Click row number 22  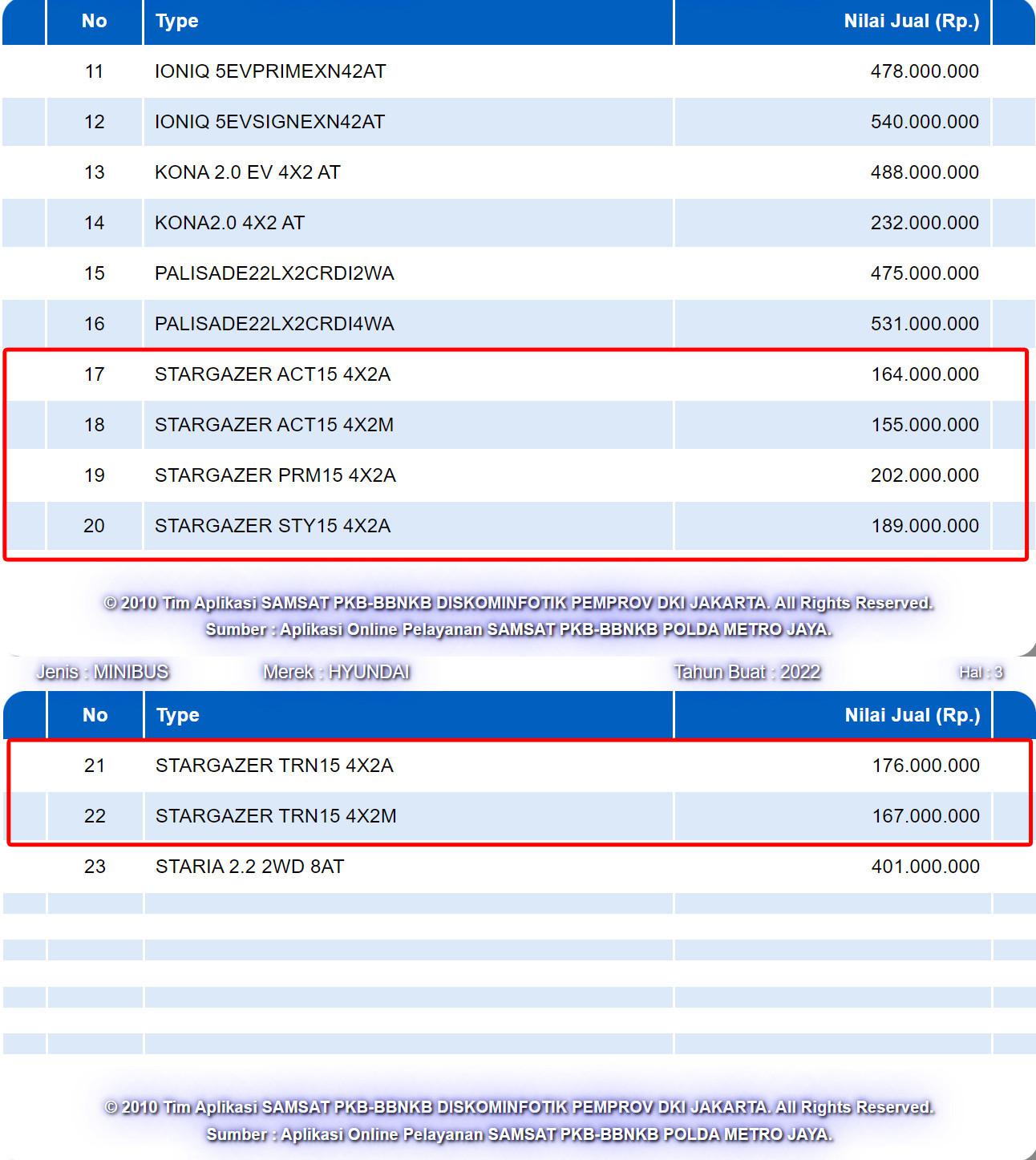pyautogui.click(x=95, y=816)
